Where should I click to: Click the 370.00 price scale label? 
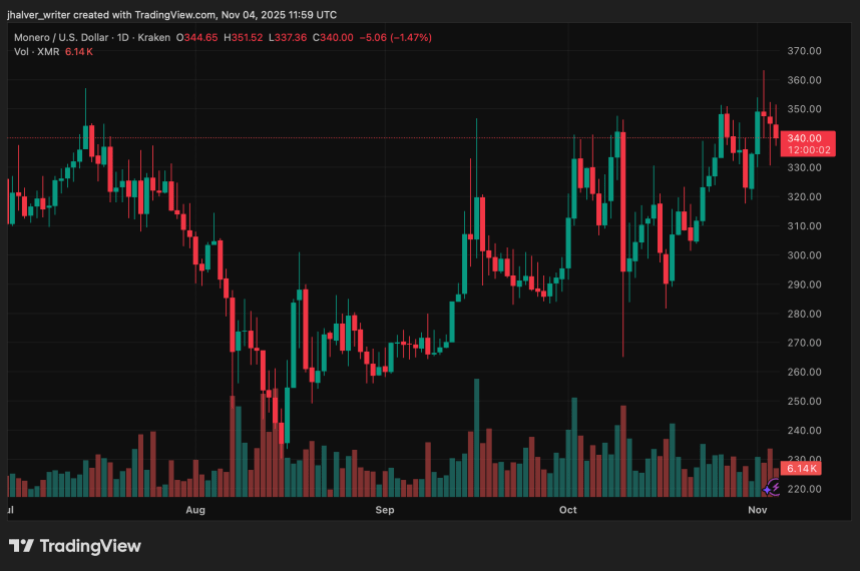(804, 51)
